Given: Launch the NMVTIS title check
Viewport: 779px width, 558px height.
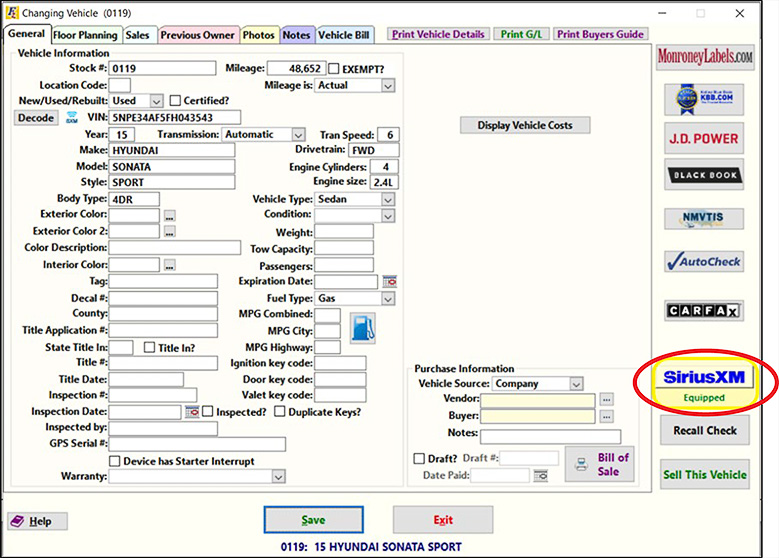Looking at the screenshot, I should (704, 219).
